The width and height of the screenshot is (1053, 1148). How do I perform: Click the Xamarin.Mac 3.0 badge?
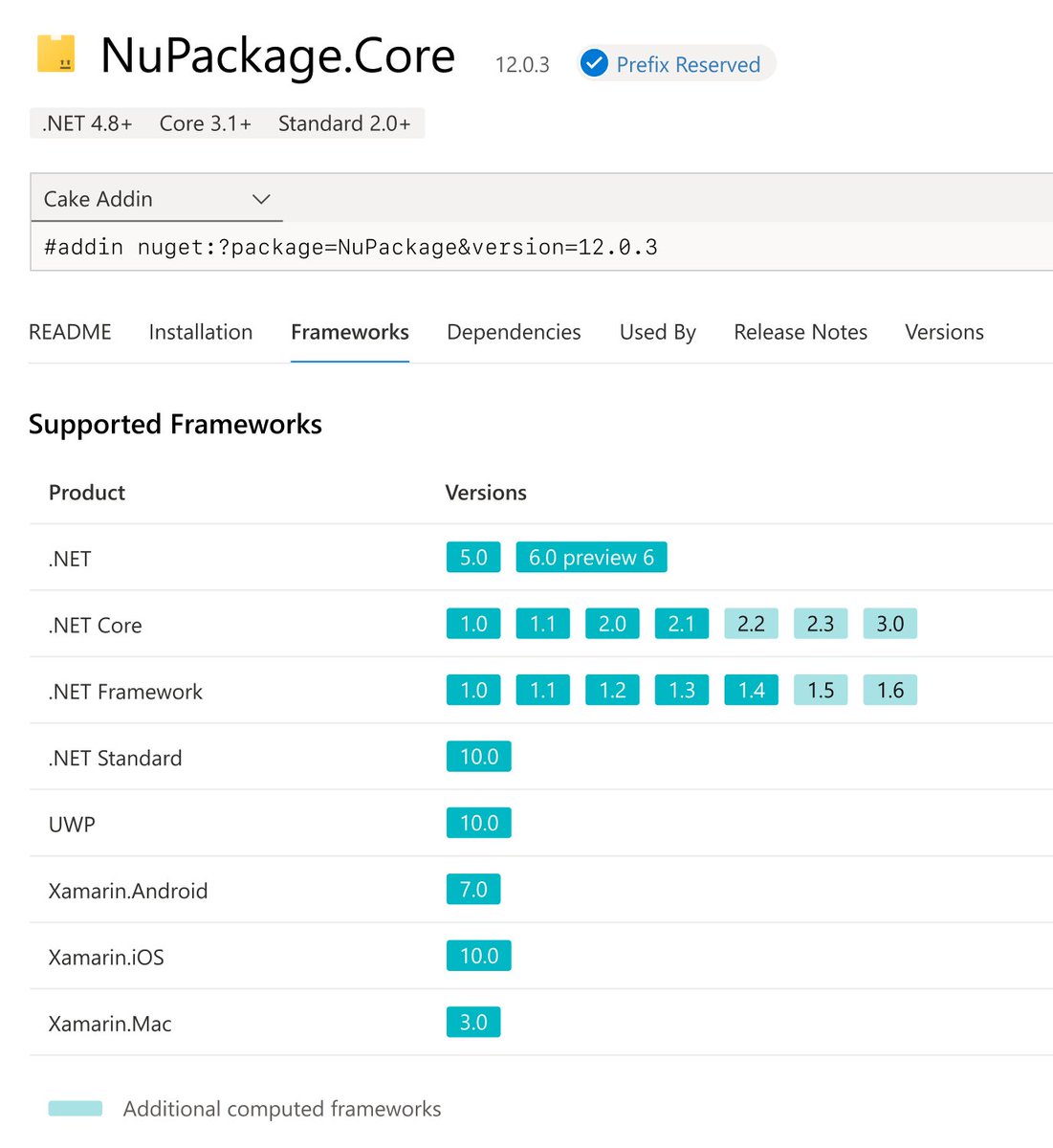click(473, 1022)
